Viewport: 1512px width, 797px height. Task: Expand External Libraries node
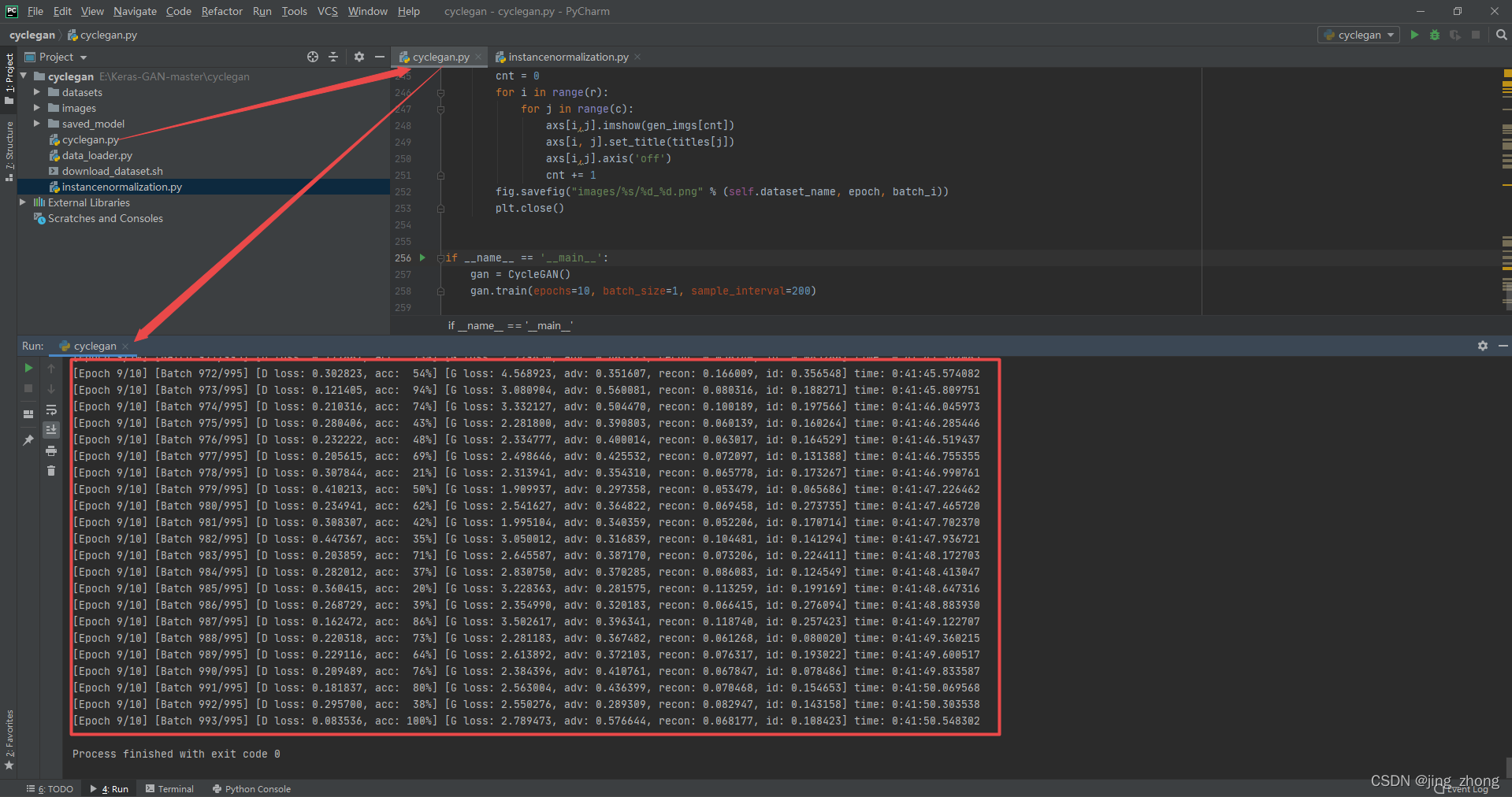coord(24,202)
